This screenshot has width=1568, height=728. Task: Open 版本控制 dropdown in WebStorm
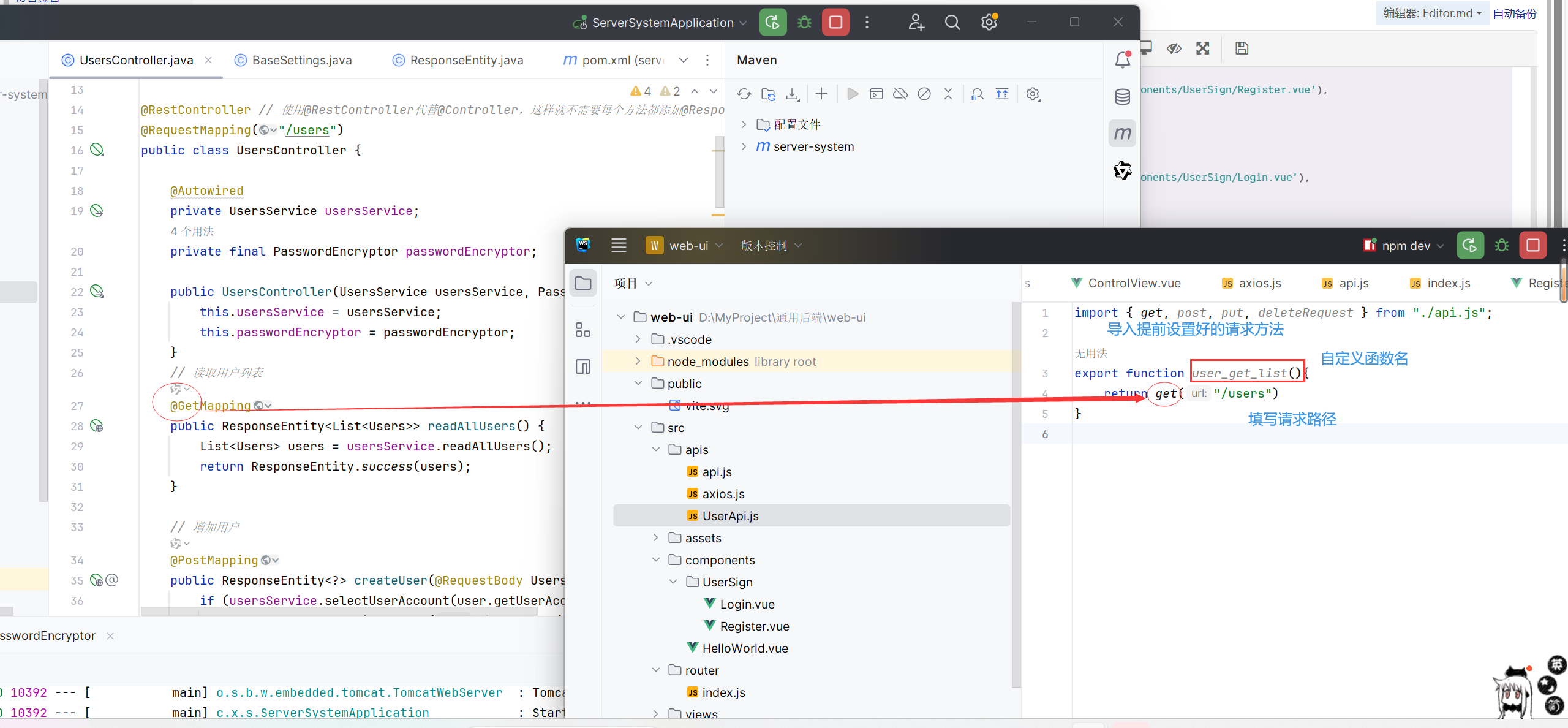[x=771, y=246]
